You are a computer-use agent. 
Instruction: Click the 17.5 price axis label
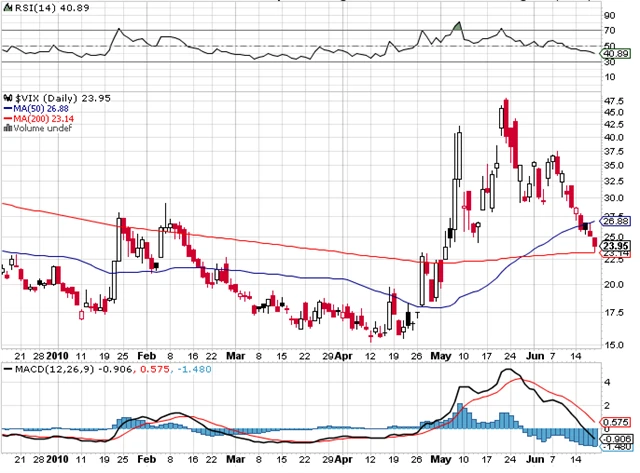pyautogui.click(x=613, y=313)
